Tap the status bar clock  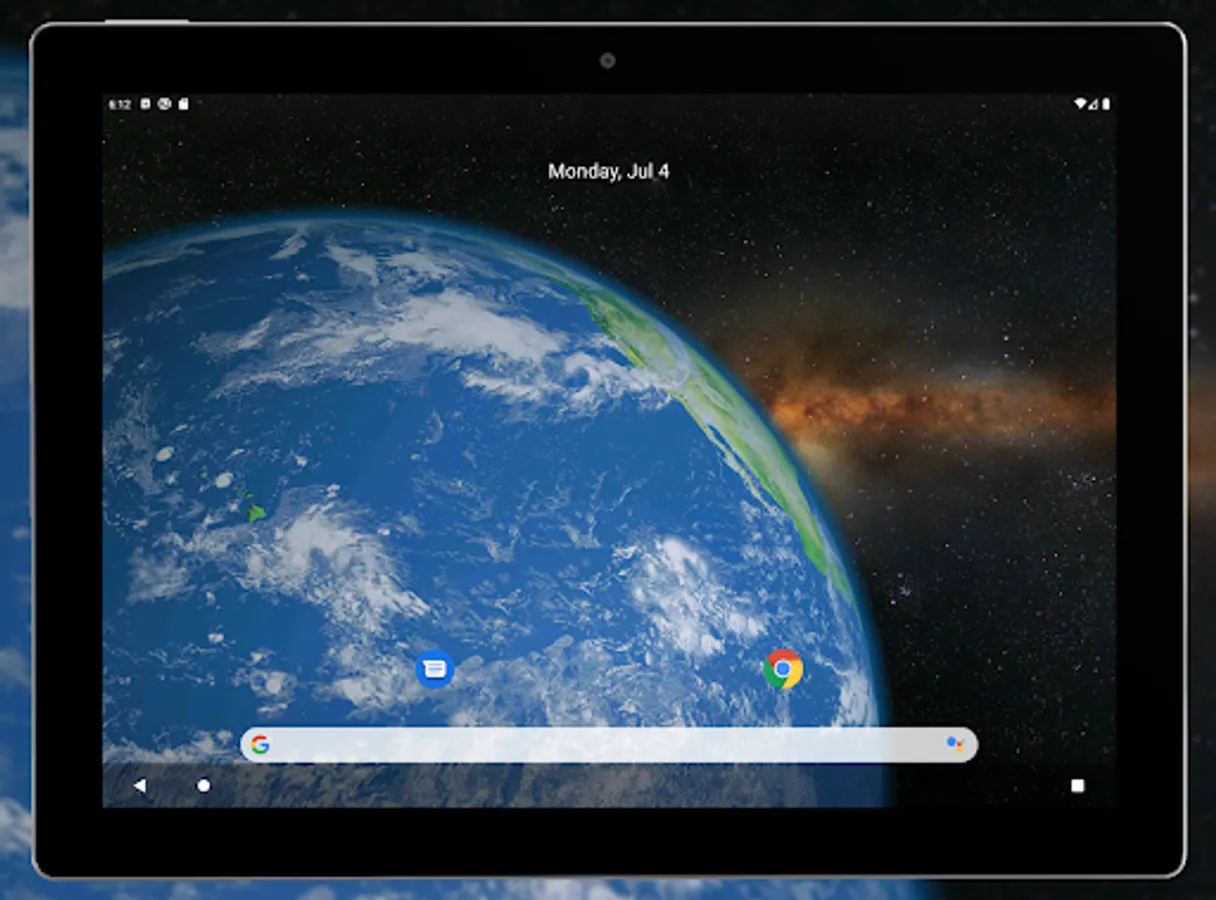tap(120, 104)
